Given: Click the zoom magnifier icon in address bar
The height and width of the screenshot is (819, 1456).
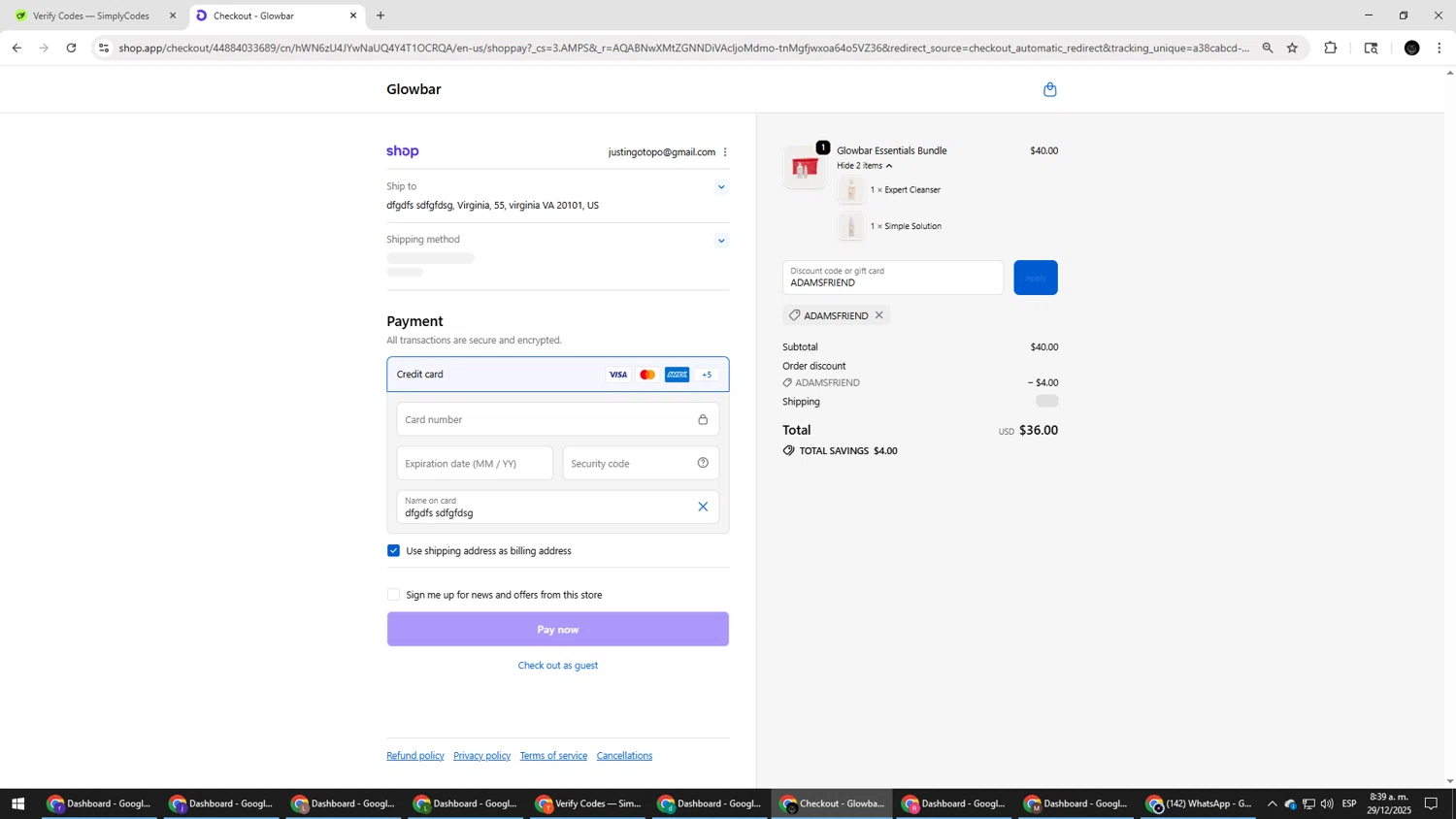Looking at the screenshot, I should point(1268,48).
